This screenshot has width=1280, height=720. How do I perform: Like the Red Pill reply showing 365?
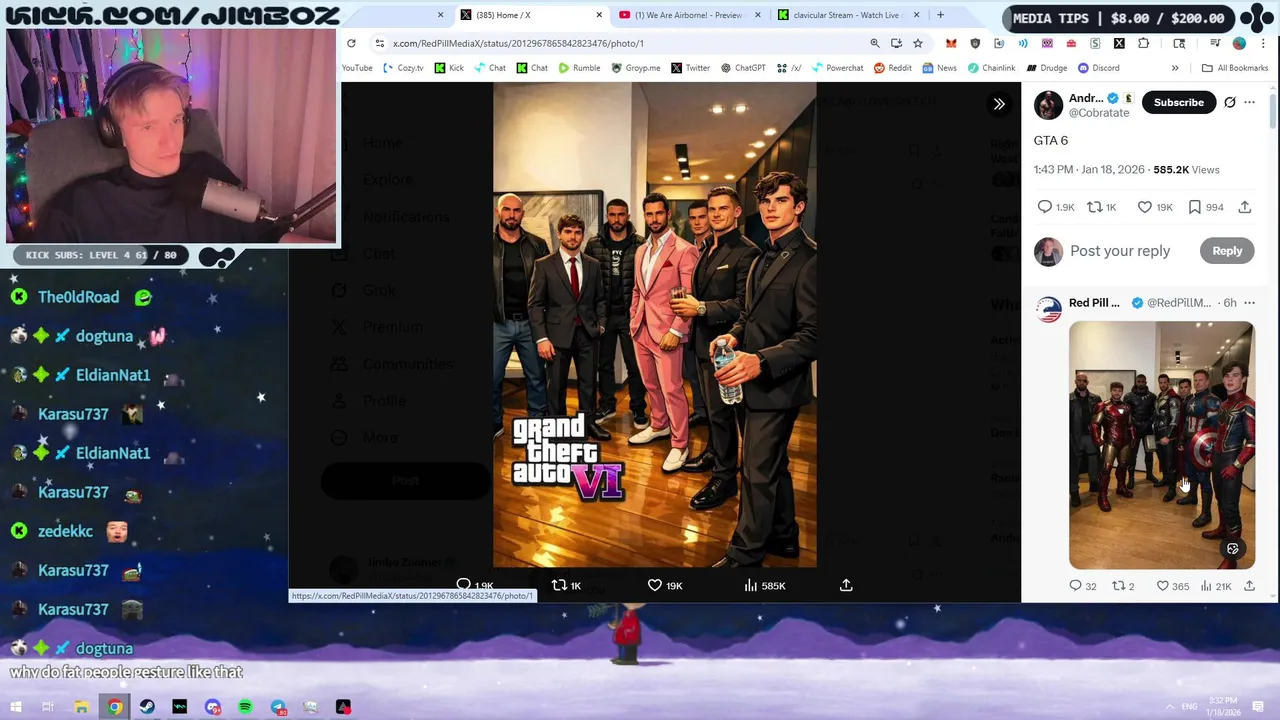[1162, 586]
